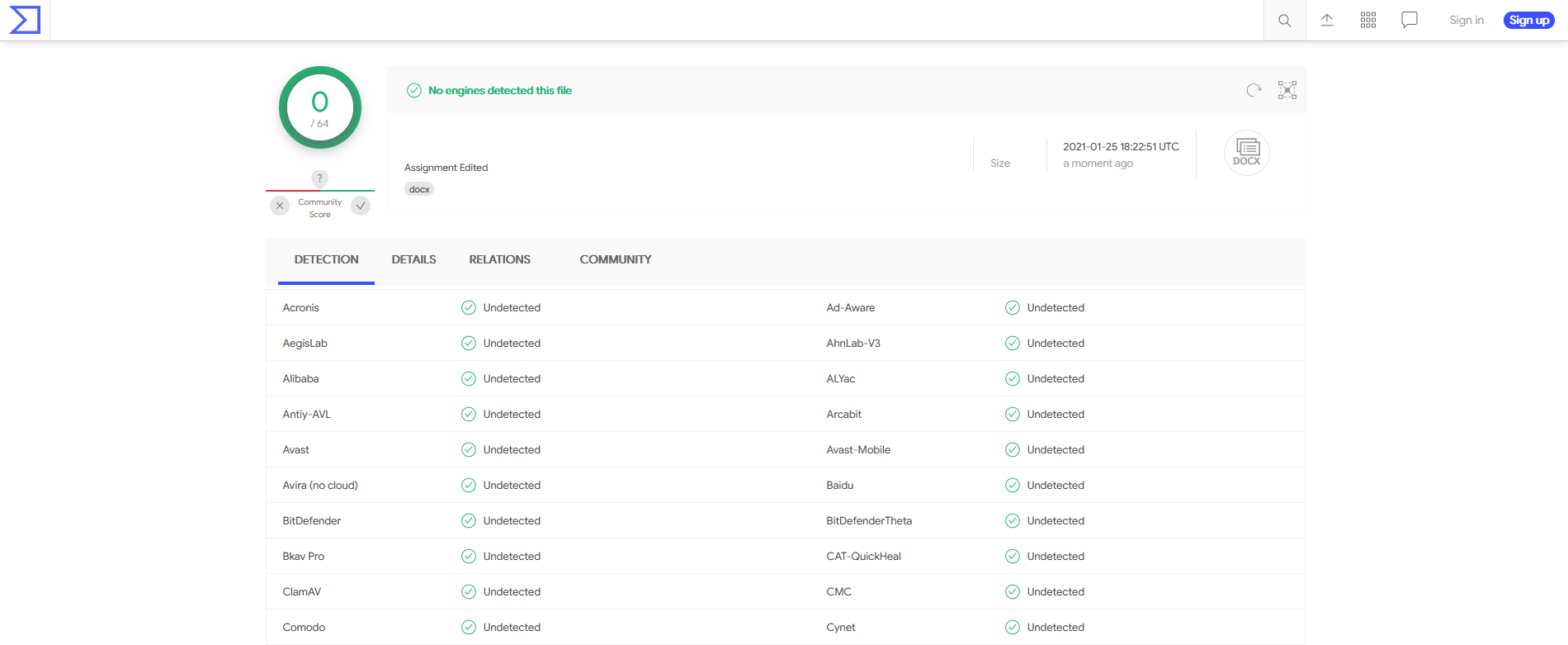Viewport: 1568px width, 645px height.
Task: Click the DOCX file type icon
Action: point(1246,153)
